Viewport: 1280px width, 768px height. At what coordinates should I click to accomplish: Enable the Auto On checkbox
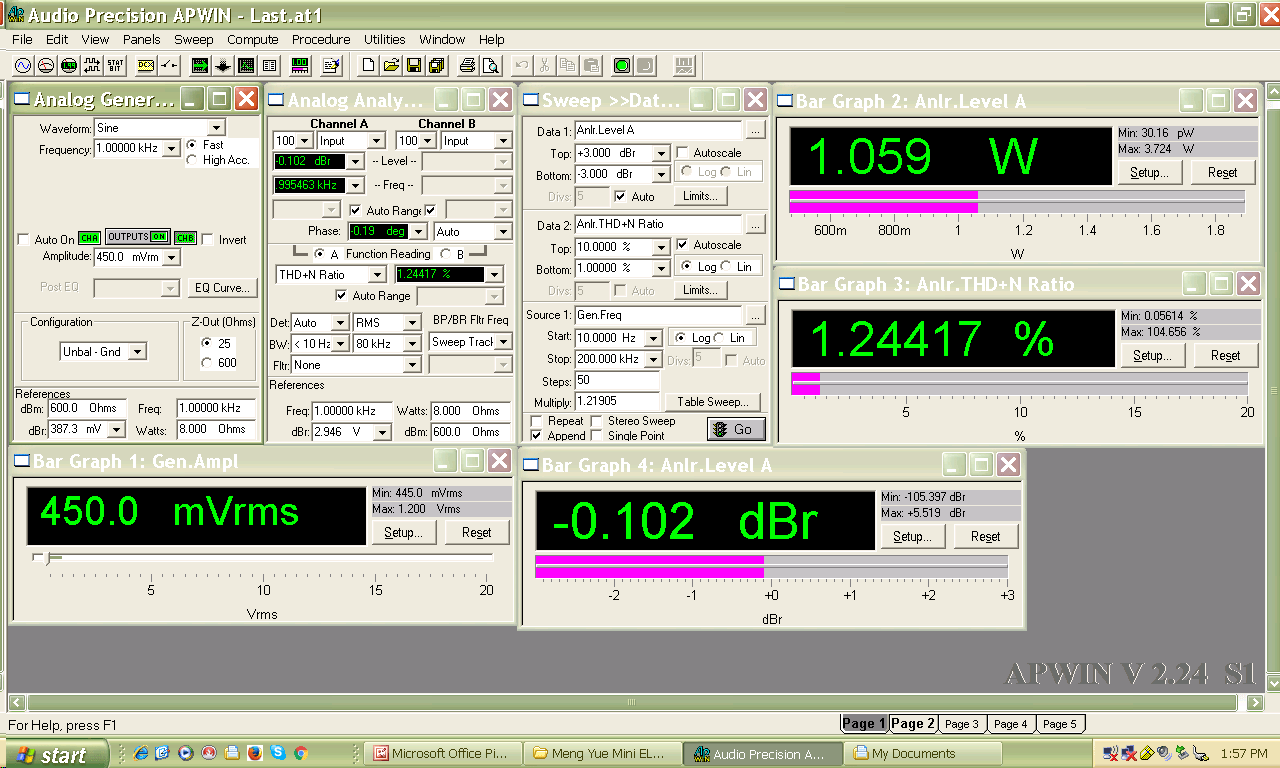tap(24, 240)
